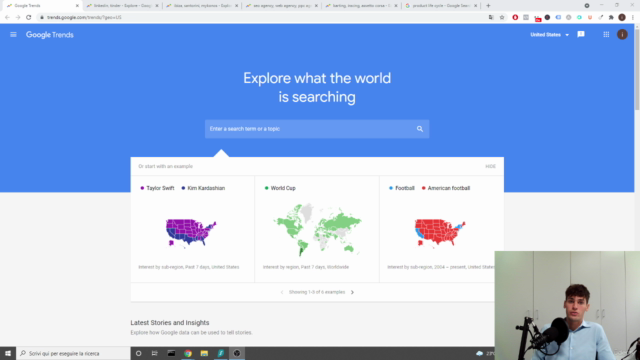Open Cortana circle on taskbar
Screen dimensions: 640x360
coord(138,353)
